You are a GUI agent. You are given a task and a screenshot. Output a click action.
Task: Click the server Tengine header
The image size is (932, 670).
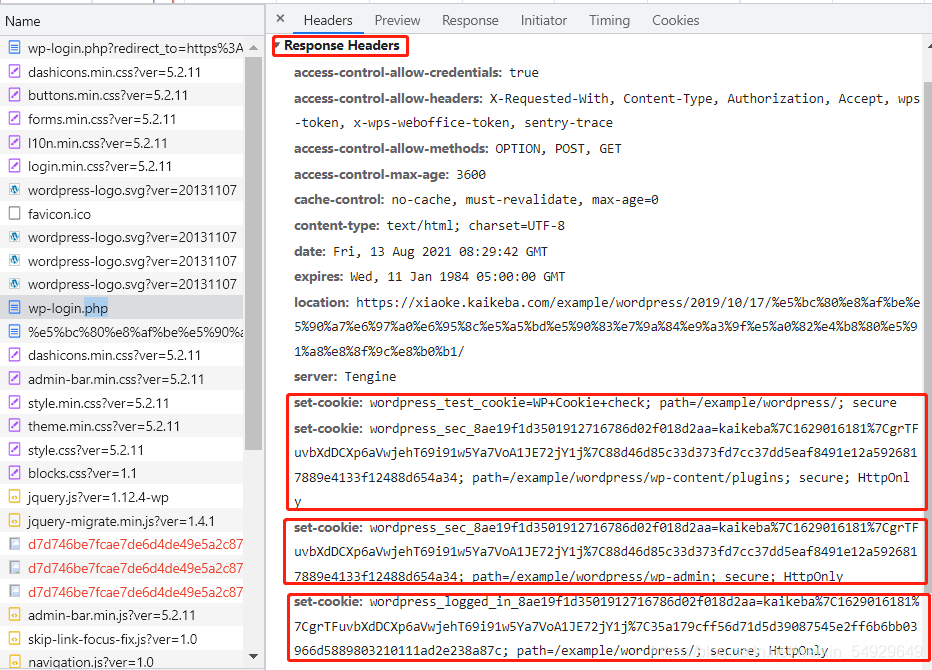[x=345, y=377]
